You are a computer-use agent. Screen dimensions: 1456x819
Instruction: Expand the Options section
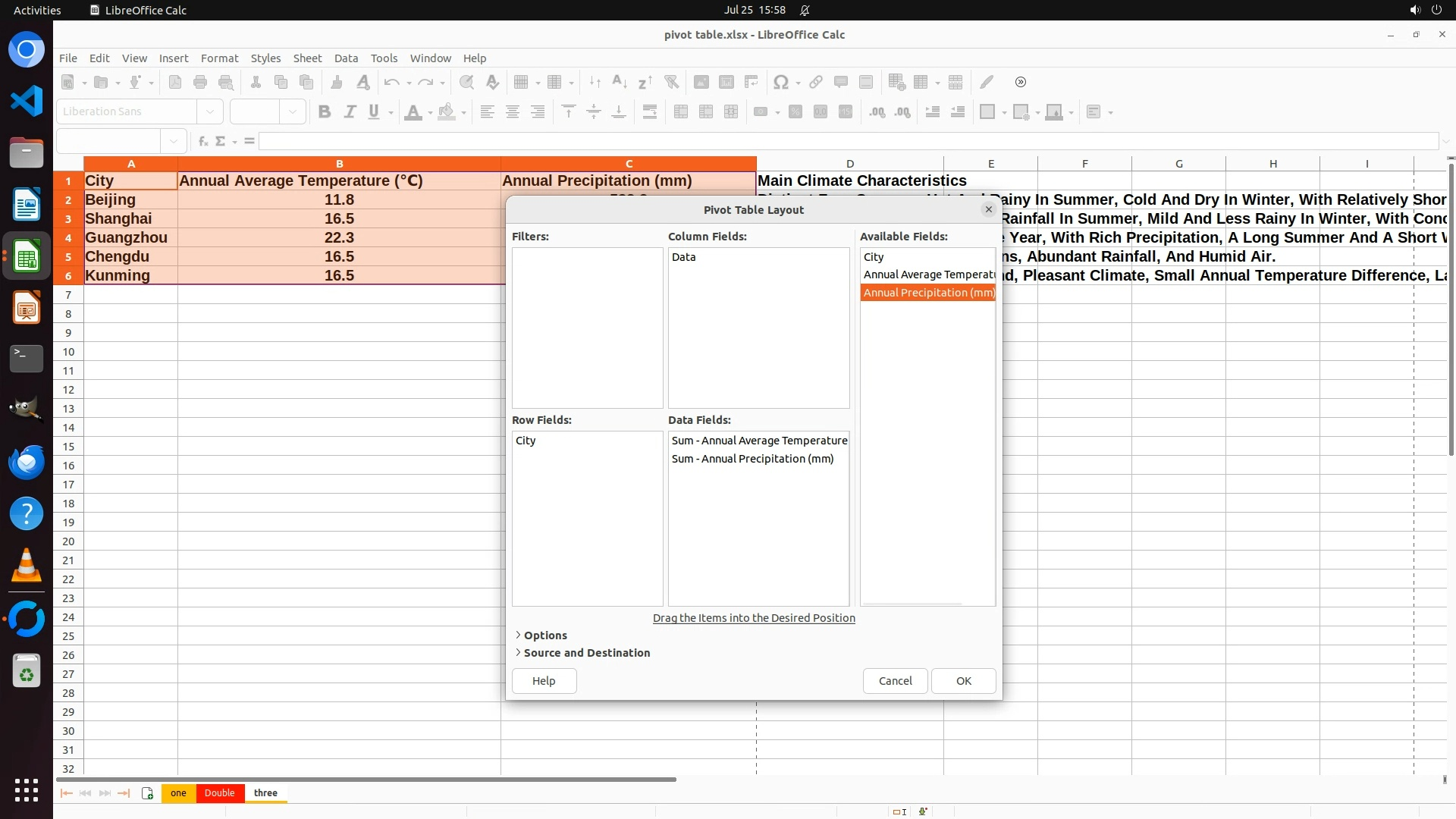tap(544, 635)
